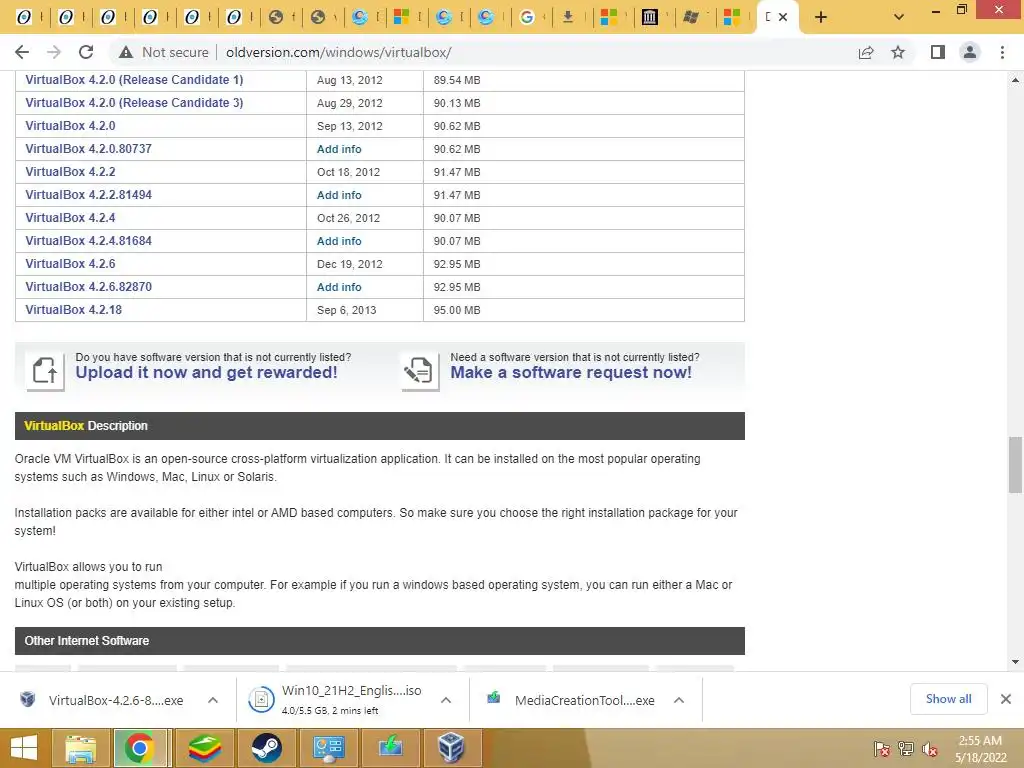
Task: Open the VirtualBox 4.2.4 link
Action: [x=71, y=217]
